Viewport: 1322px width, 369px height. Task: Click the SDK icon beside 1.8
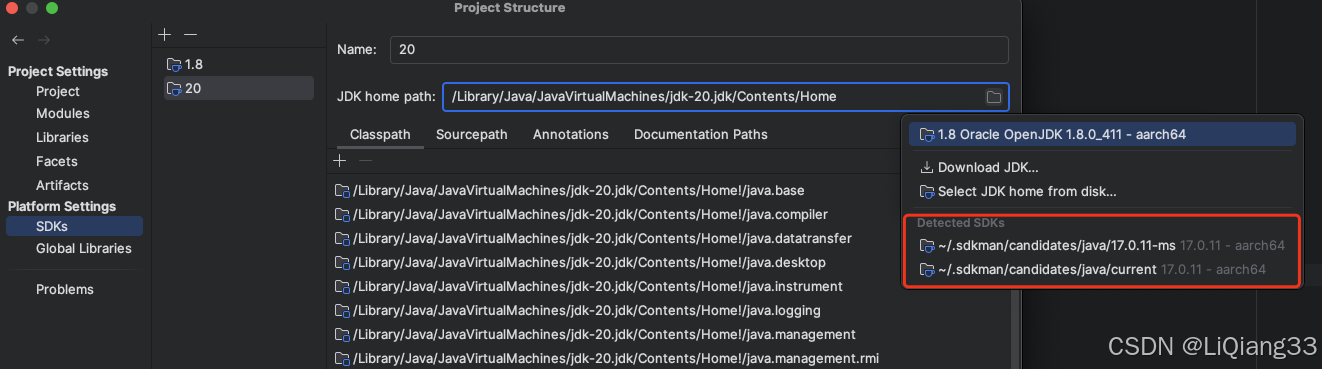(174, 64)
